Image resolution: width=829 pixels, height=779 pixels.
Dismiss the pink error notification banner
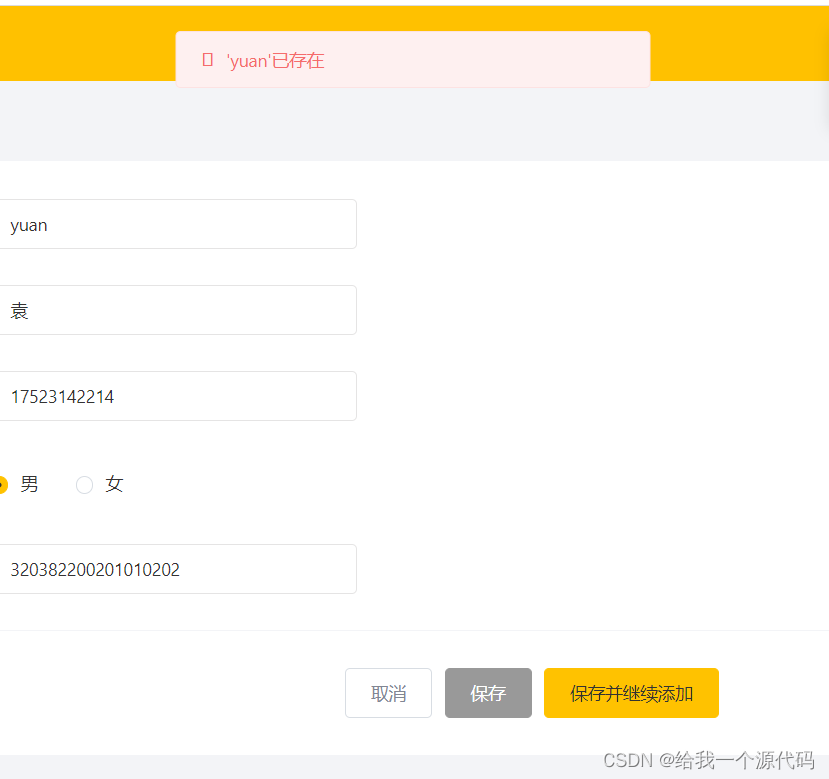[413, 59]
